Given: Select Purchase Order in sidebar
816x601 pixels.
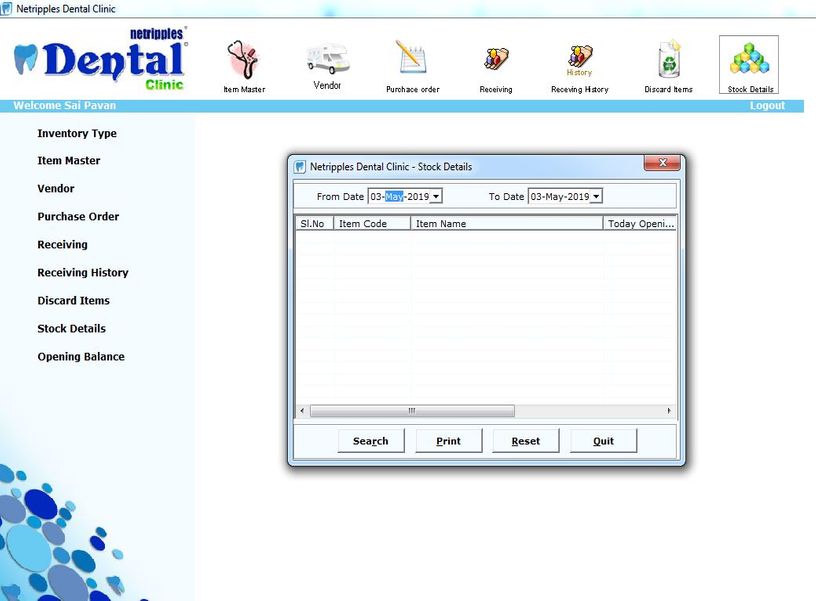Looking at the screenshot, I should coord(78,216).
